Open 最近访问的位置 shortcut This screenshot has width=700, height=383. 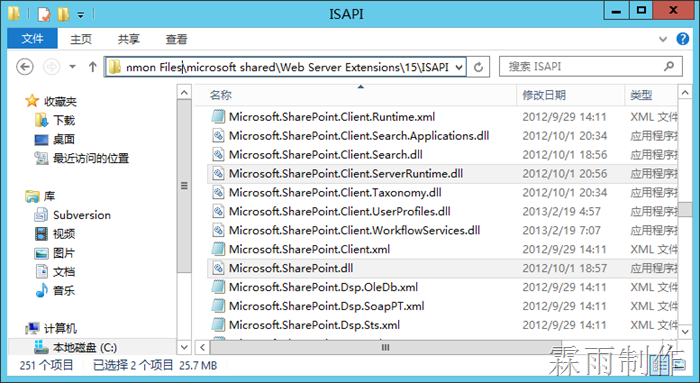tap(91, 158)
